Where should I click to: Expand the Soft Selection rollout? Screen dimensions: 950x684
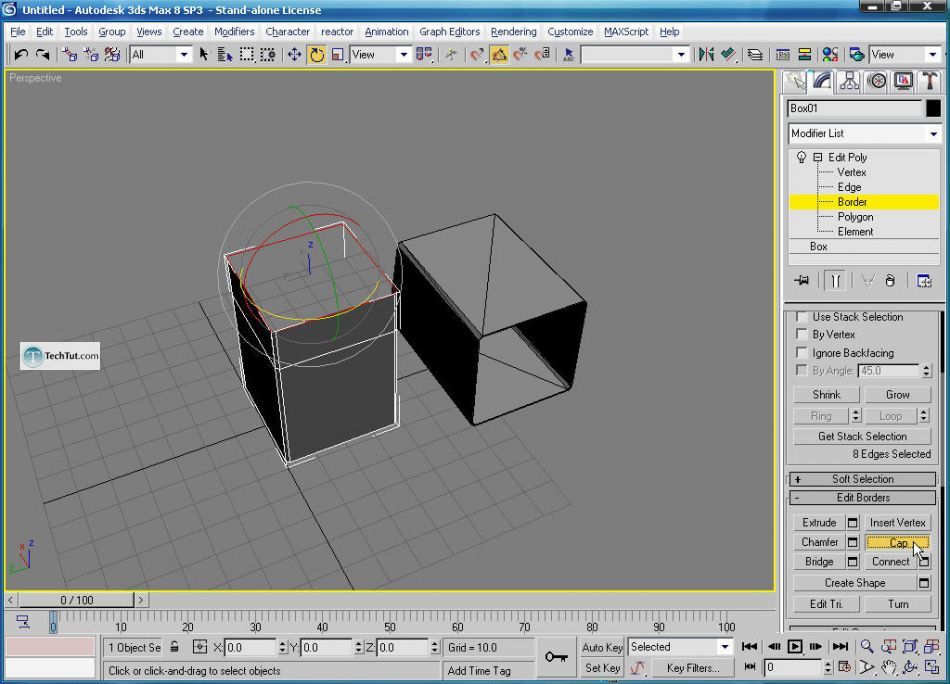(863, 479)
